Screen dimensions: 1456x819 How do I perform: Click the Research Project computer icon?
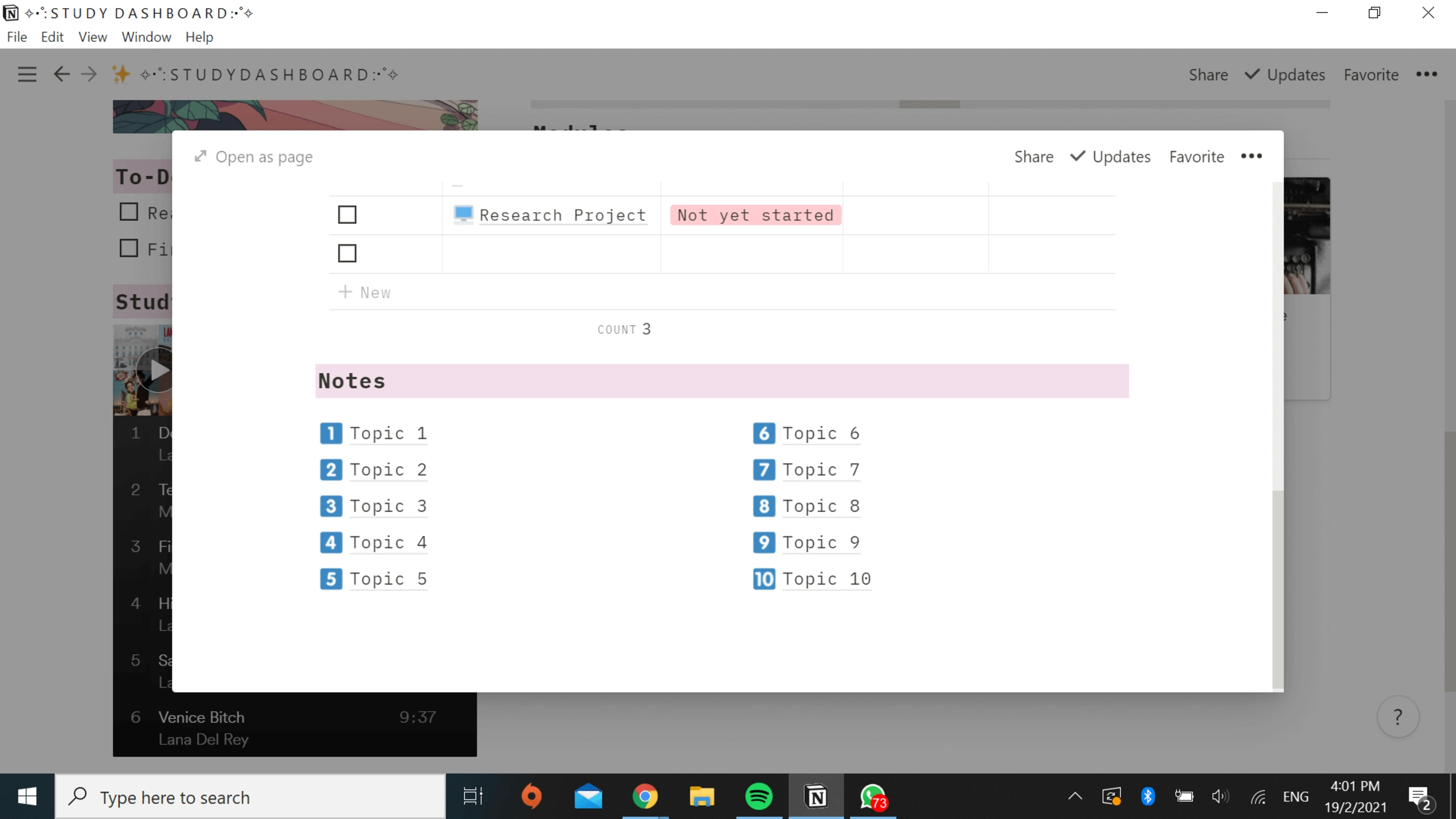point(463,214)
